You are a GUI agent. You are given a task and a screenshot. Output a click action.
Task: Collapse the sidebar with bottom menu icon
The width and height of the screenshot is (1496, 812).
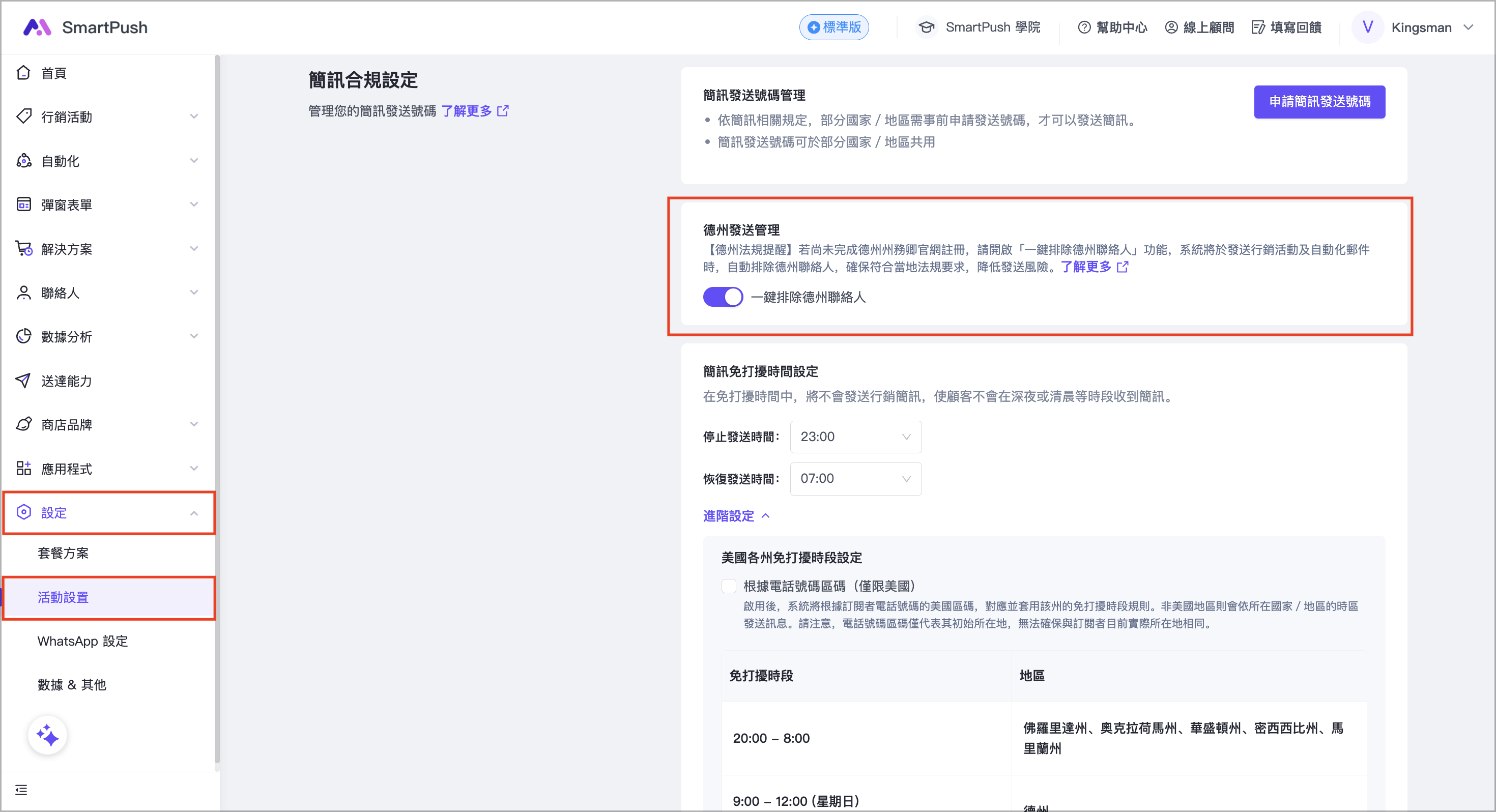(21, 790)
